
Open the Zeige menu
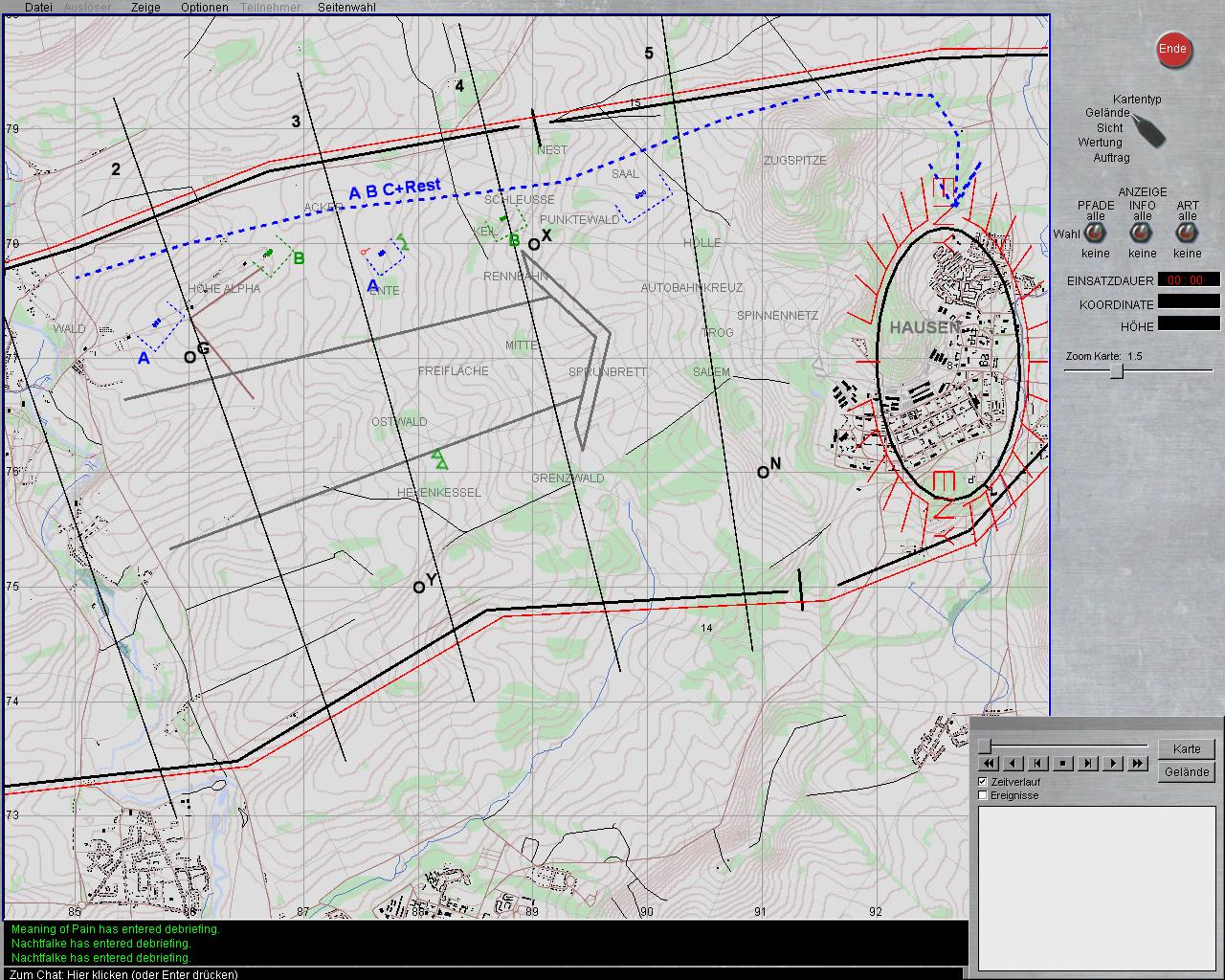tap(145, 7)
